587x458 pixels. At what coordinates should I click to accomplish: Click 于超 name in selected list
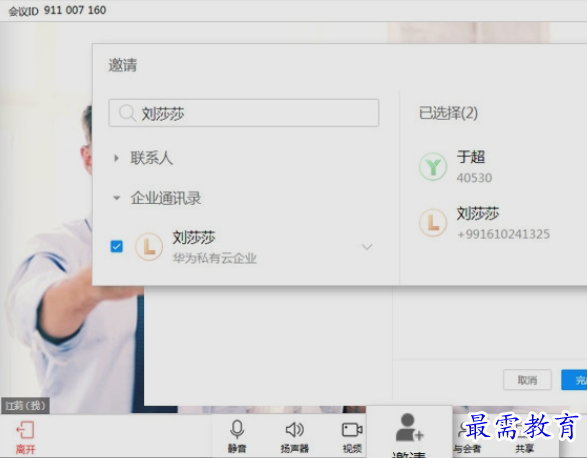coord(471,157)
